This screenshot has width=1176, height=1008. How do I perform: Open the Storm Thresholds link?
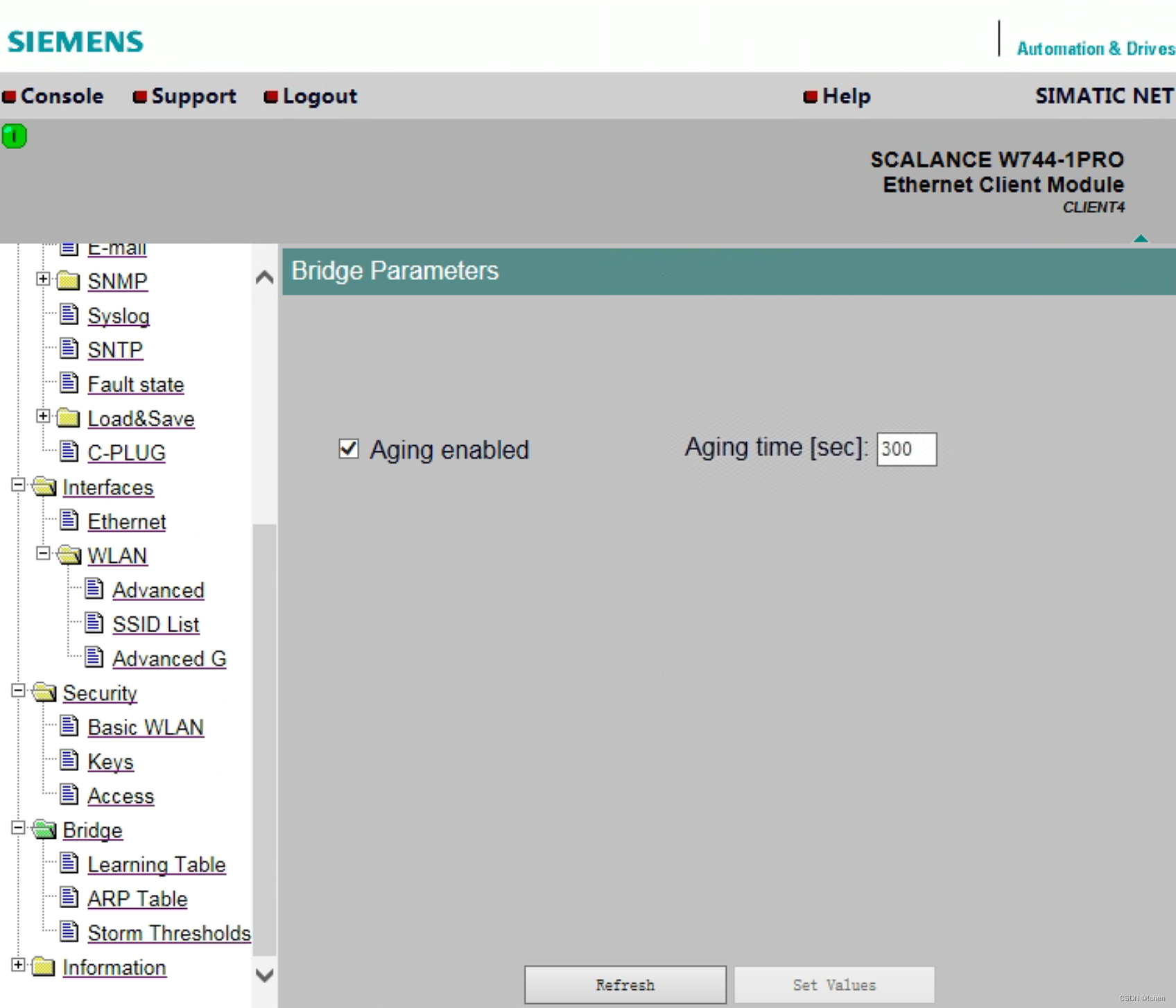[x=169, y=933]
